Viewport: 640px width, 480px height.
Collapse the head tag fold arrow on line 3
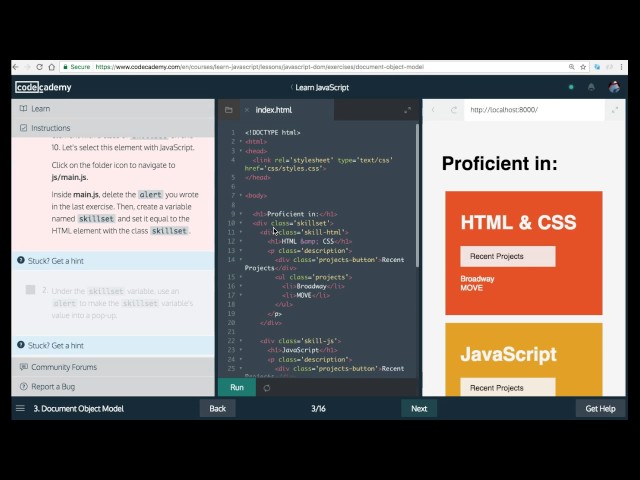[240, 151]
